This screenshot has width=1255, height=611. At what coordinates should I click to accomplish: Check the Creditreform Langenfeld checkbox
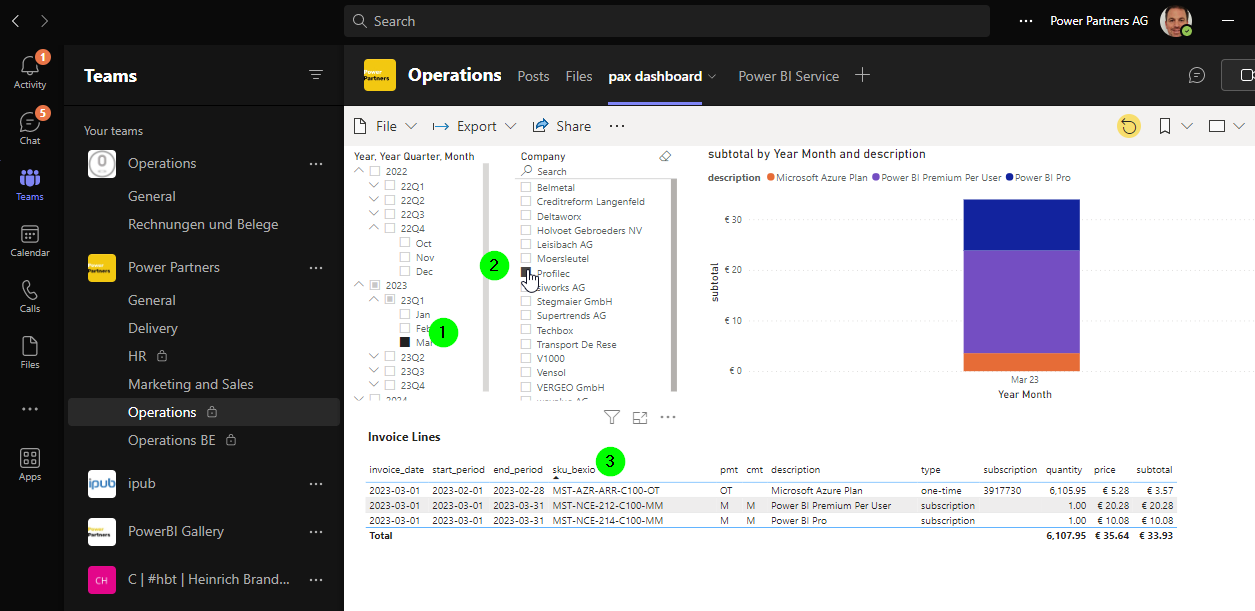(526, 201)
